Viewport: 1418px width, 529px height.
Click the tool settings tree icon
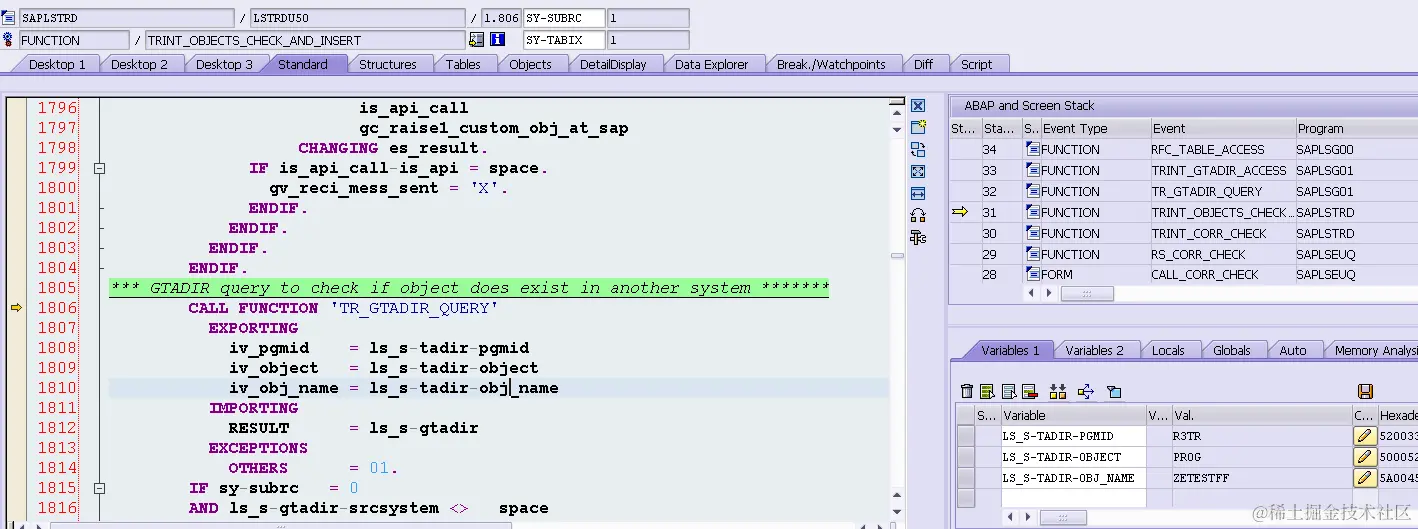918,237
